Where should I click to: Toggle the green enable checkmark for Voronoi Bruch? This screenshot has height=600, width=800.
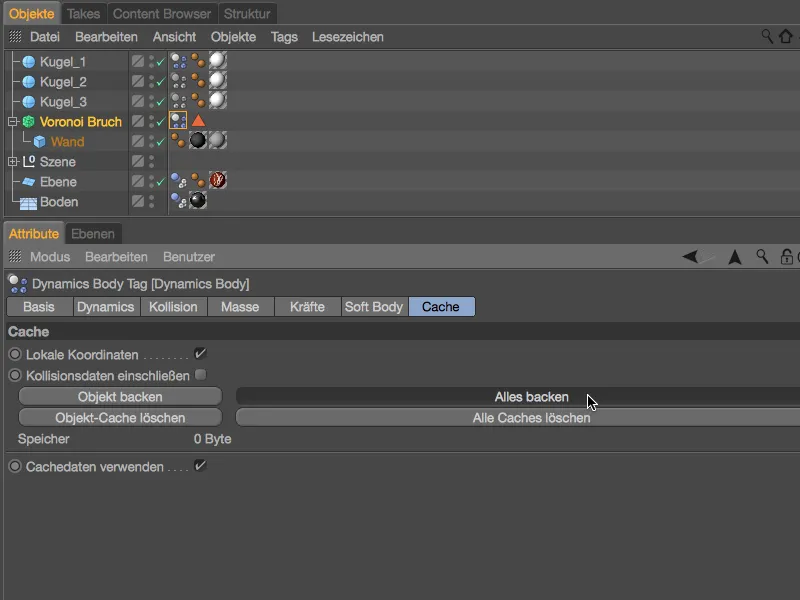(x=161, y=121)
